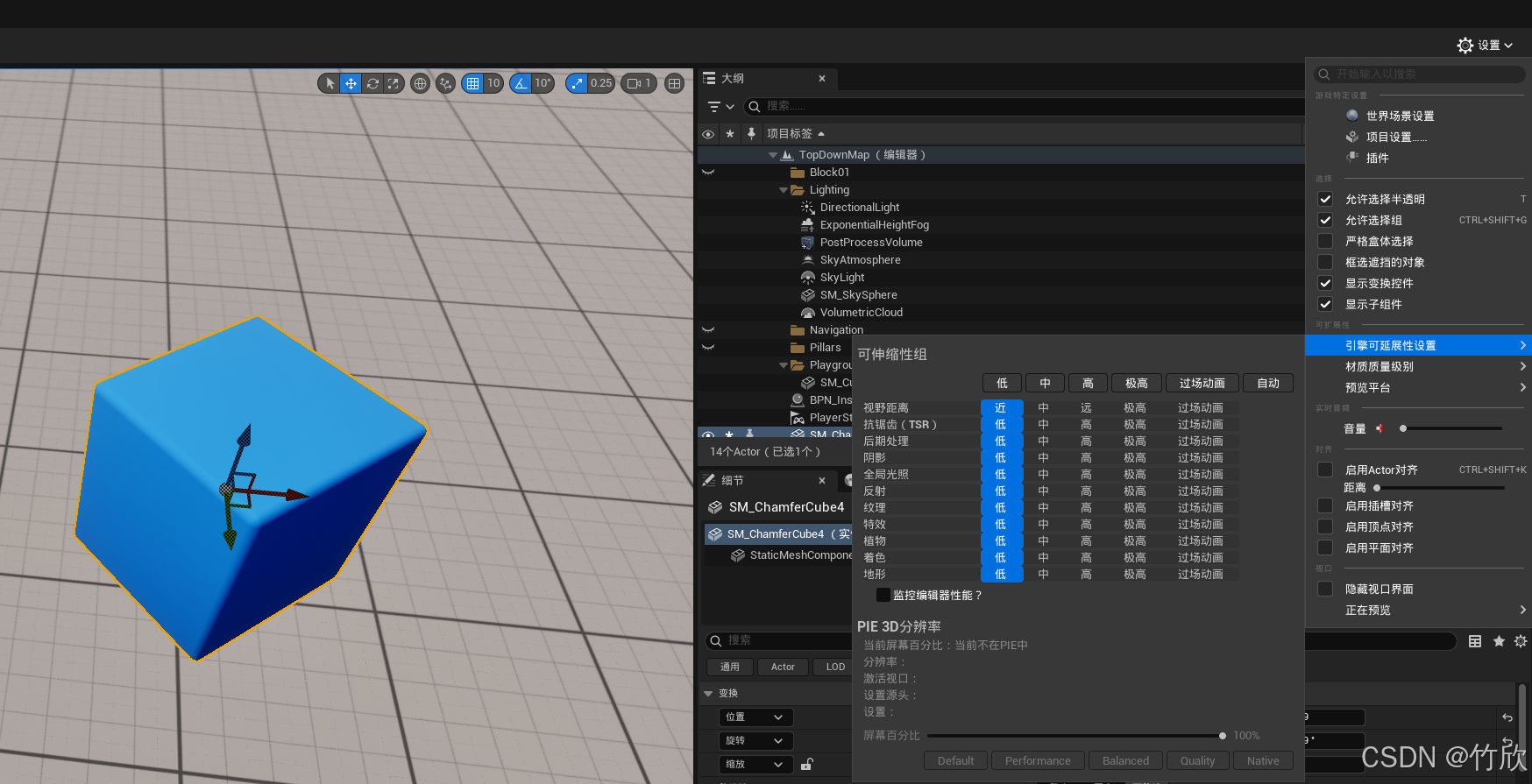Toggle scale lock icon
This screenshot has height=784, width=1532.
coord(806,764)
